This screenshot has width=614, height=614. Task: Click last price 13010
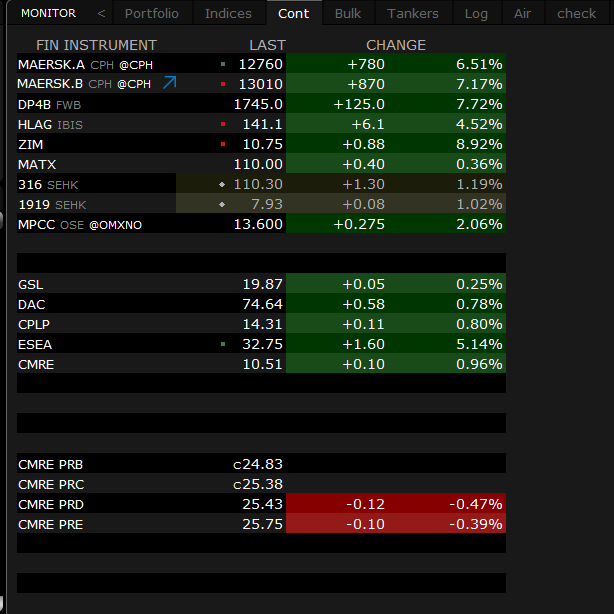tap(260, 84)
